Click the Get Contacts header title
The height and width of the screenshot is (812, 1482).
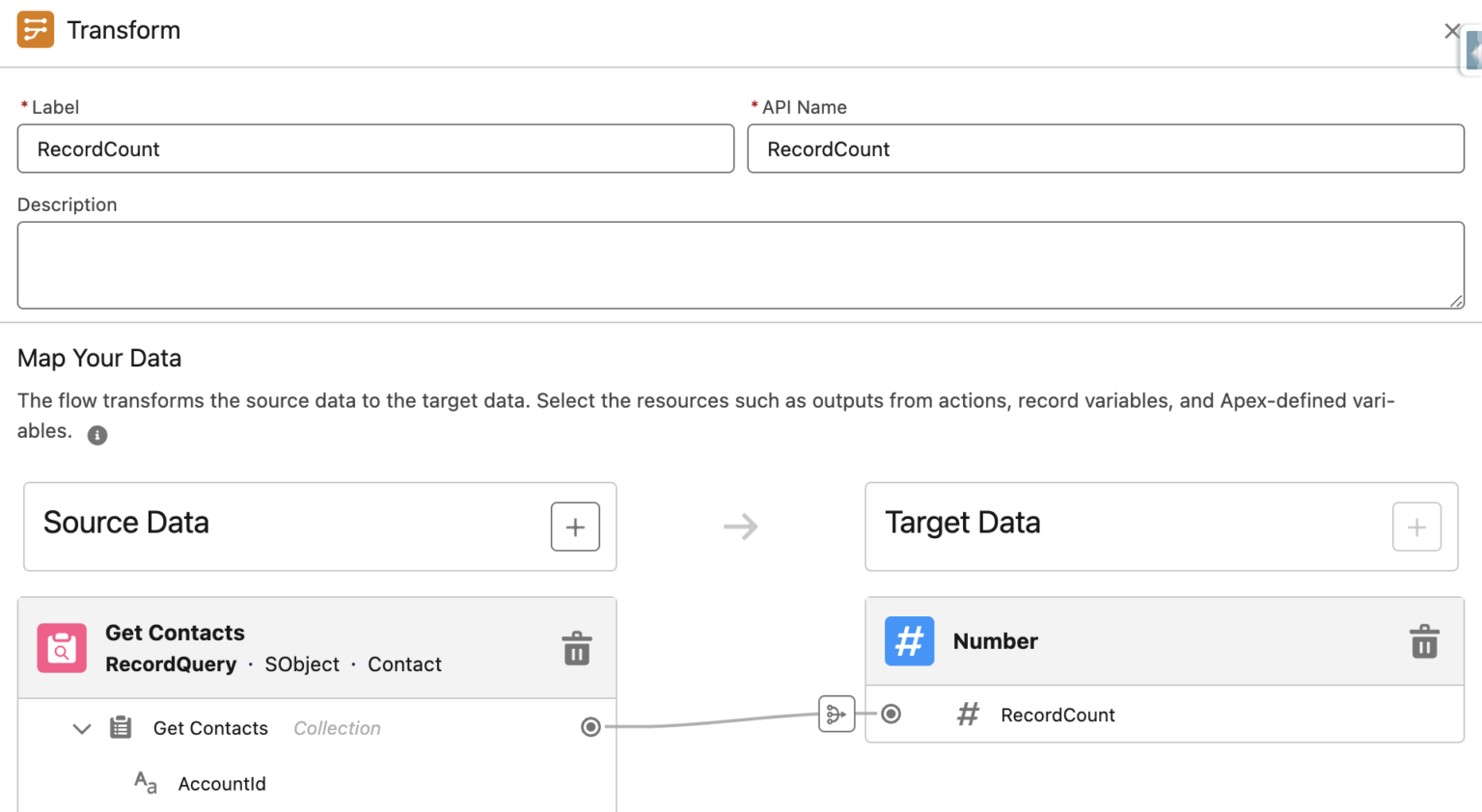[x=175, y=633]
